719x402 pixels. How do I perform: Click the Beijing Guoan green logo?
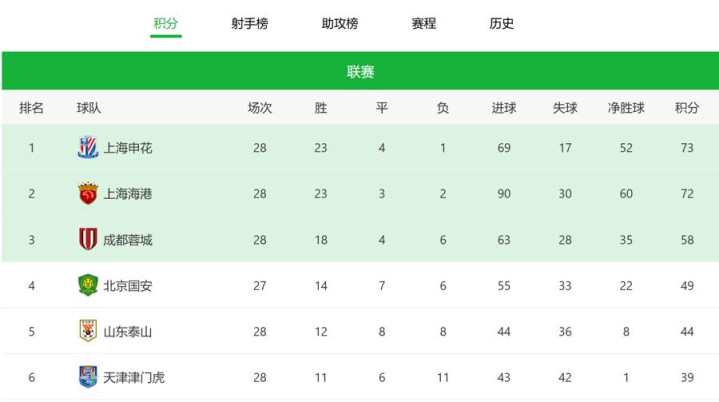88,285
